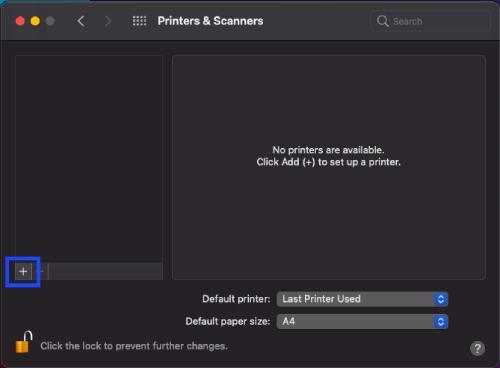This screenshot has height=368, width=500.
Task: Click inside the empty printers list
Action: click(89, 159)
